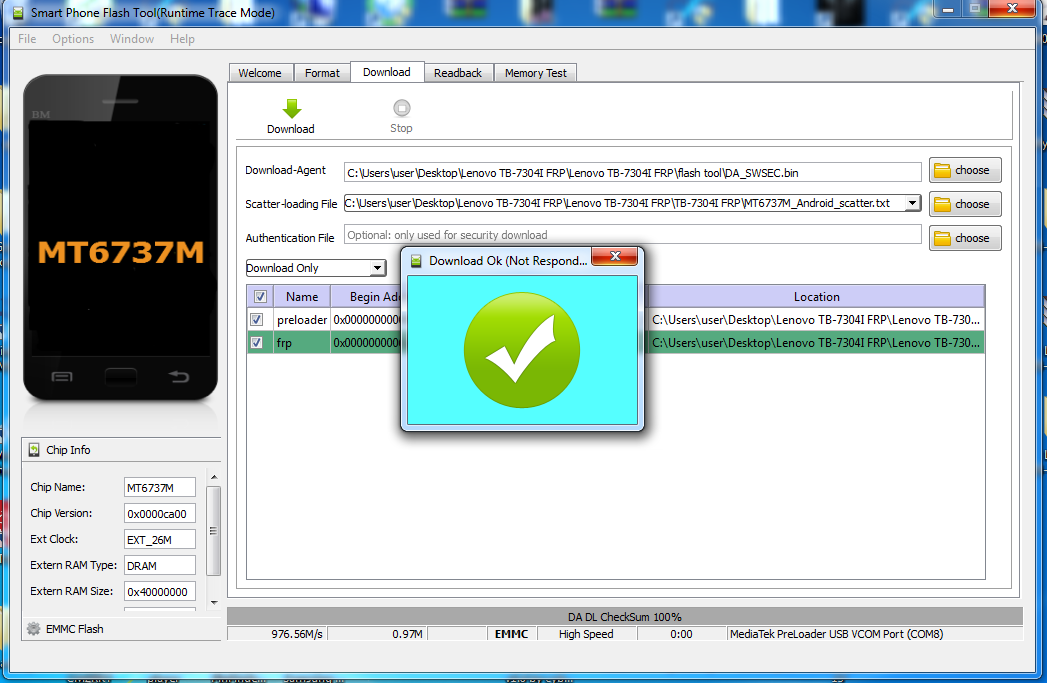Click the 0:00 elapsed time cell
This screenshot has width=1047, height=683.
(681, 634)
